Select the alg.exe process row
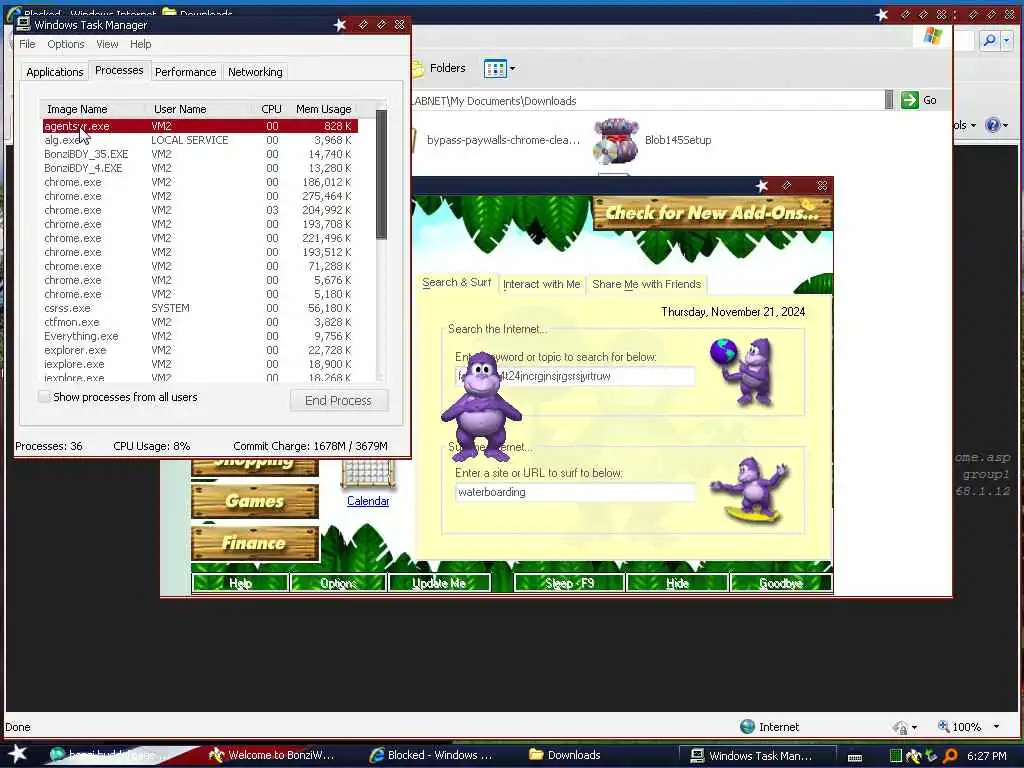 [200, 140]
